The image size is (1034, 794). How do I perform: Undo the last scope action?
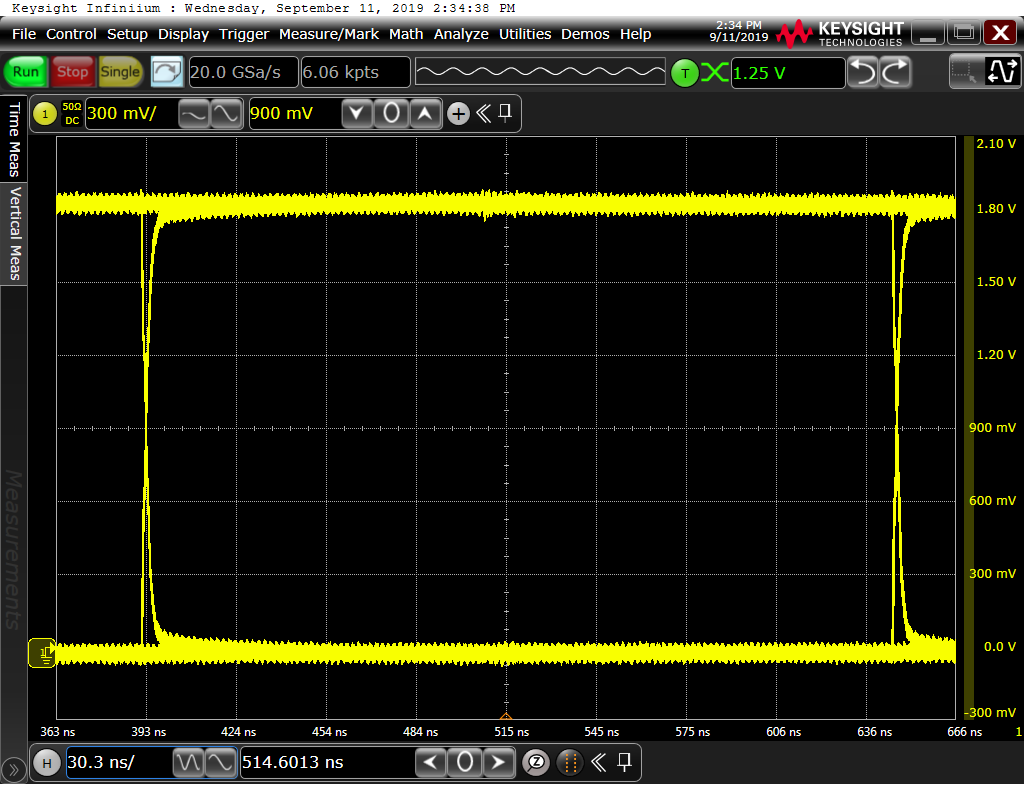(x=862, y=71)
